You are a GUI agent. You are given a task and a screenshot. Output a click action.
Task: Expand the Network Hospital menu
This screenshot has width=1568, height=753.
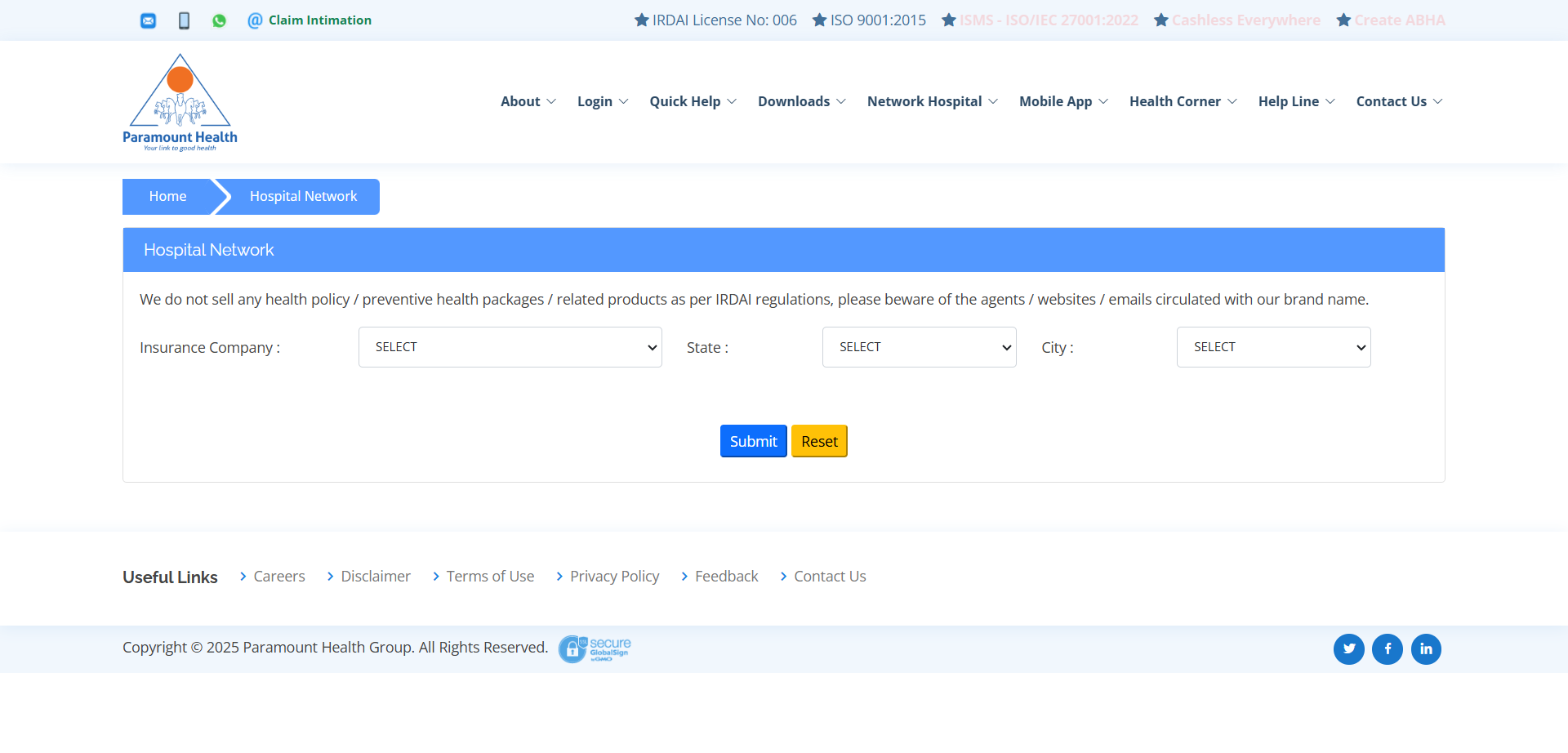click(933, 101)
